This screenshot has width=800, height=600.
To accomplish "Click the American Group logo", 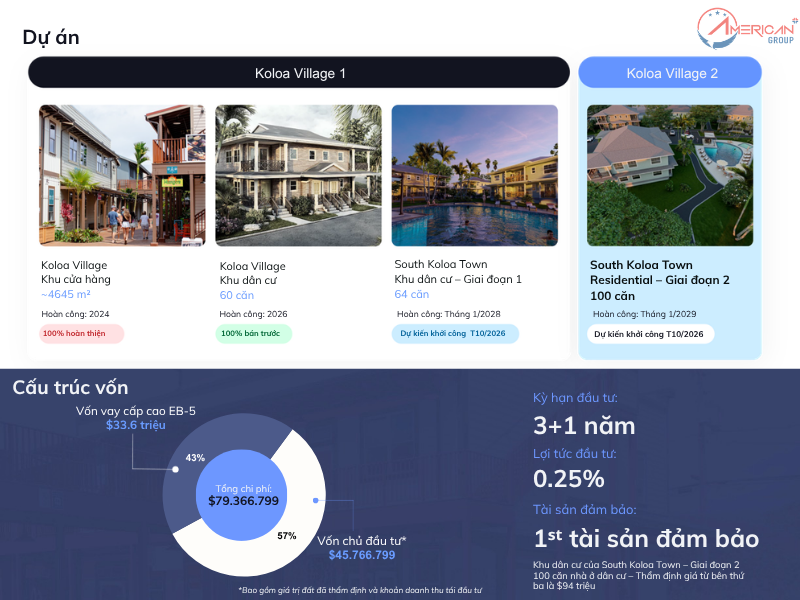I will pos(746,29).
